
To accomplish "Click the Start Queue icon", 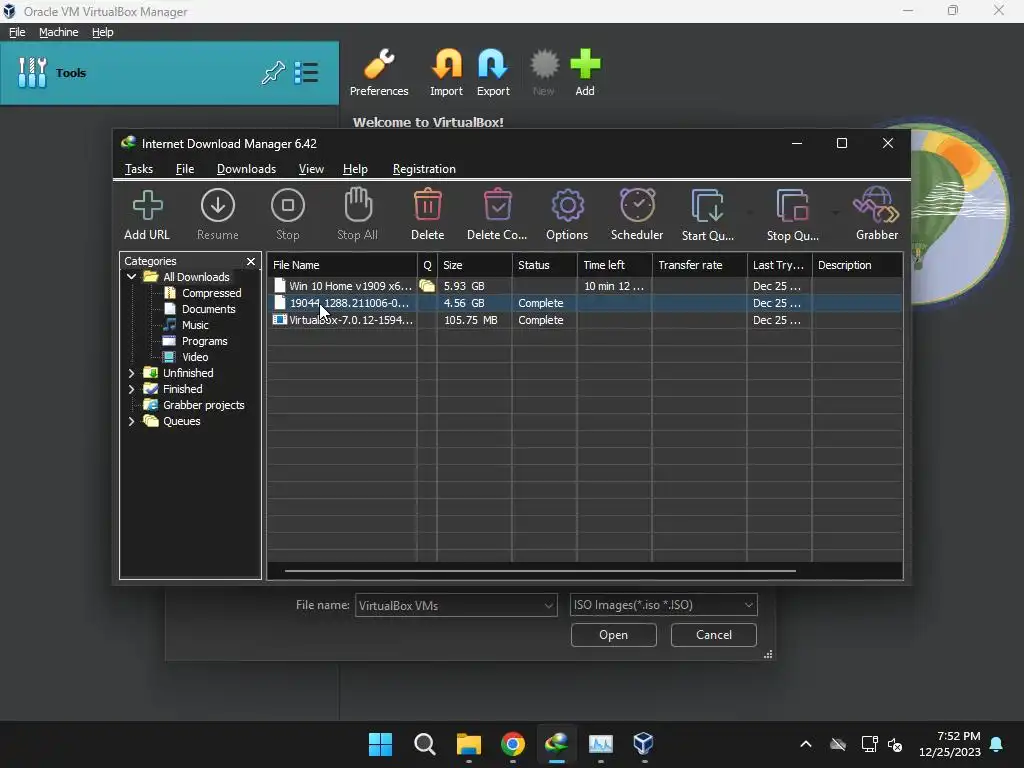I will point(707,206).
